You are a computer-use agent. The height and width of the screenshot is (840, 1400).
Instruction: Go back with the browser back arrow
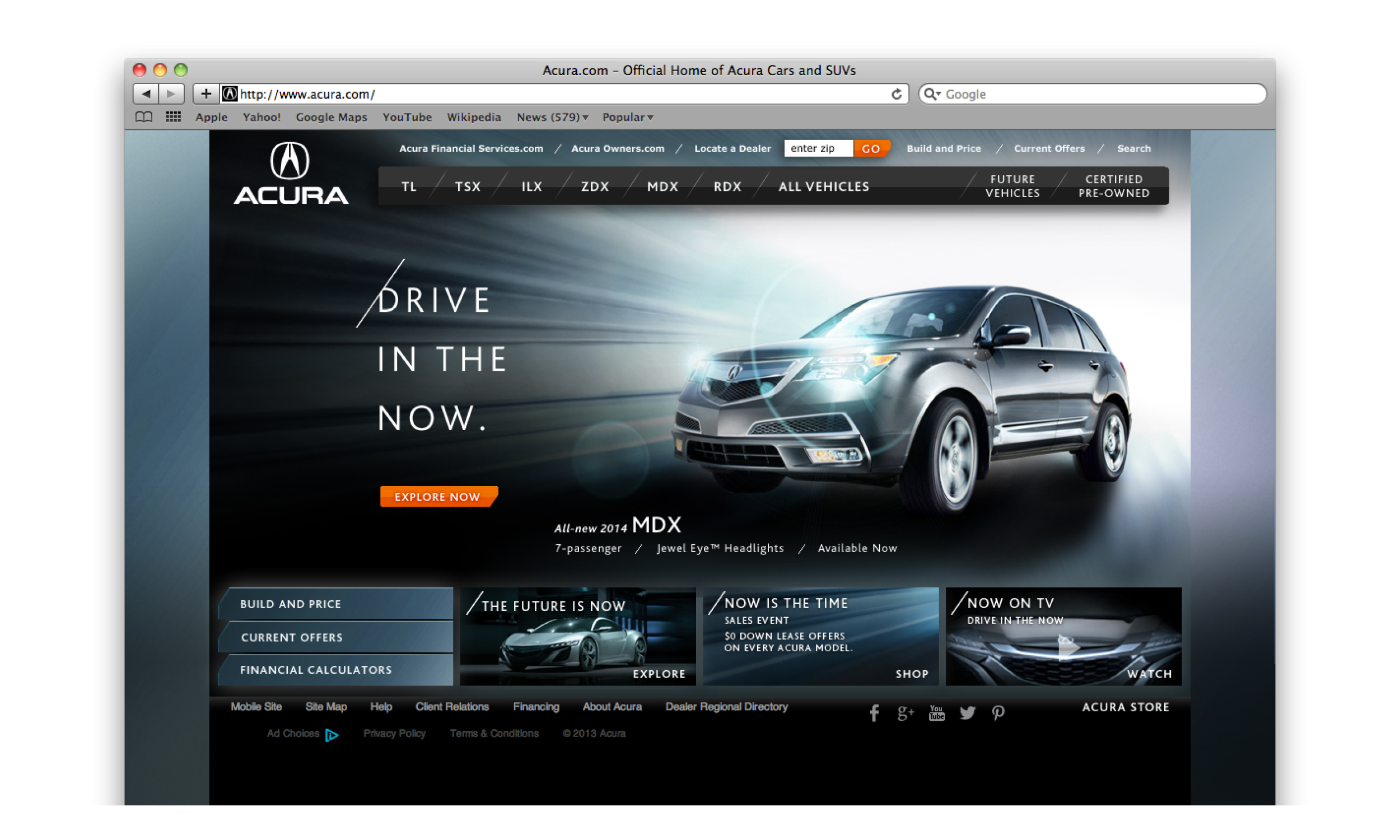pyautogui.click(x=146, y=94)
